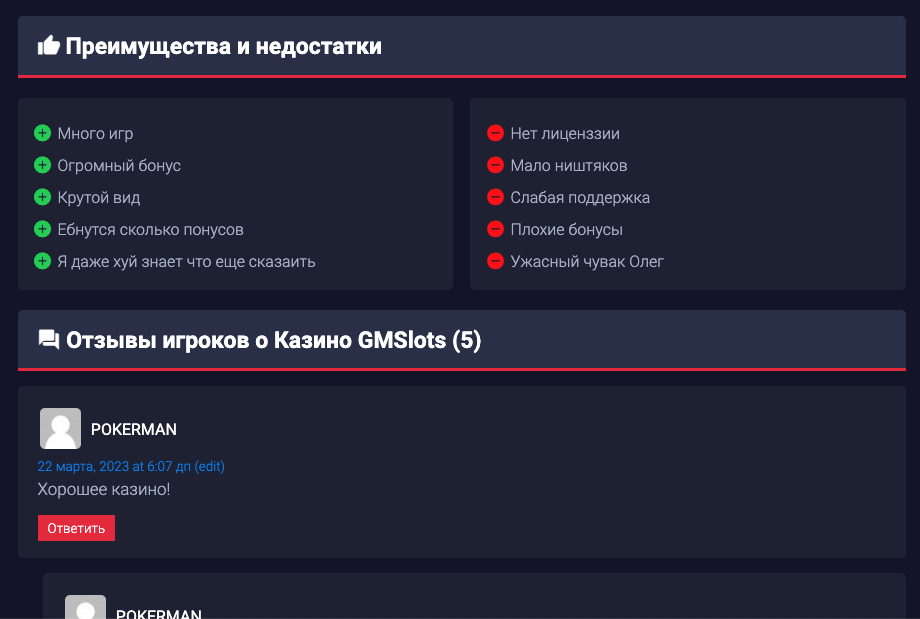Click the green plus icon beside "Много игр"
Viewport: 920px width, 619px height.
42,133
